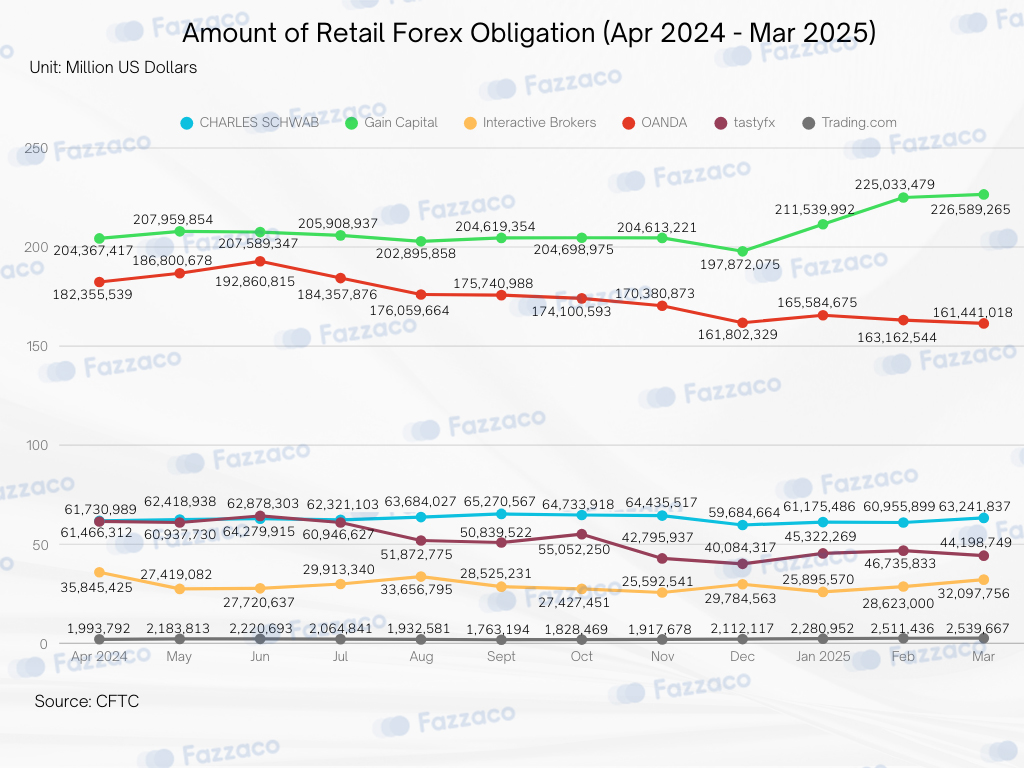Toggle the CHARLES SCHWAB legend label
1024x768 pixels.
tap(259, 123)
